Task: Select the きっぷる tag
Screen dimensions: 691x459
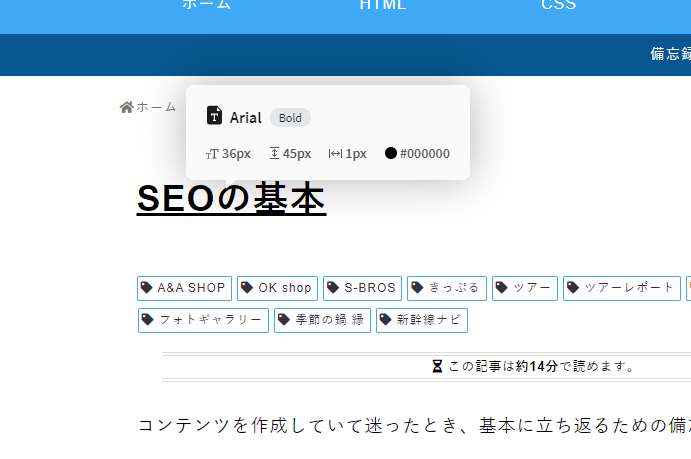Action: (447, 288)
